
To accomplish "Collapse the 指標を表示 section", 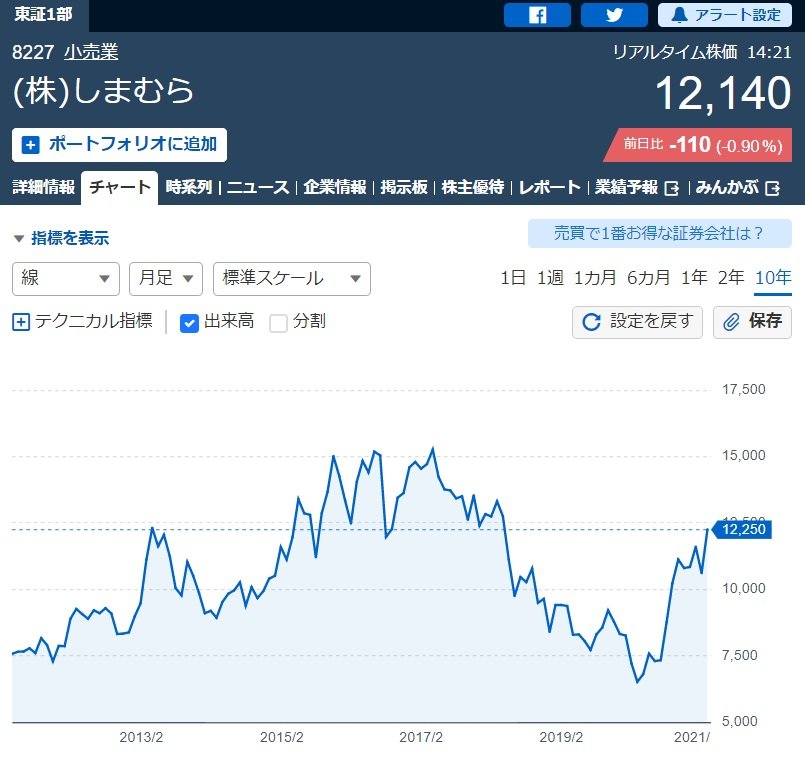I will click(x=60, y=238).
